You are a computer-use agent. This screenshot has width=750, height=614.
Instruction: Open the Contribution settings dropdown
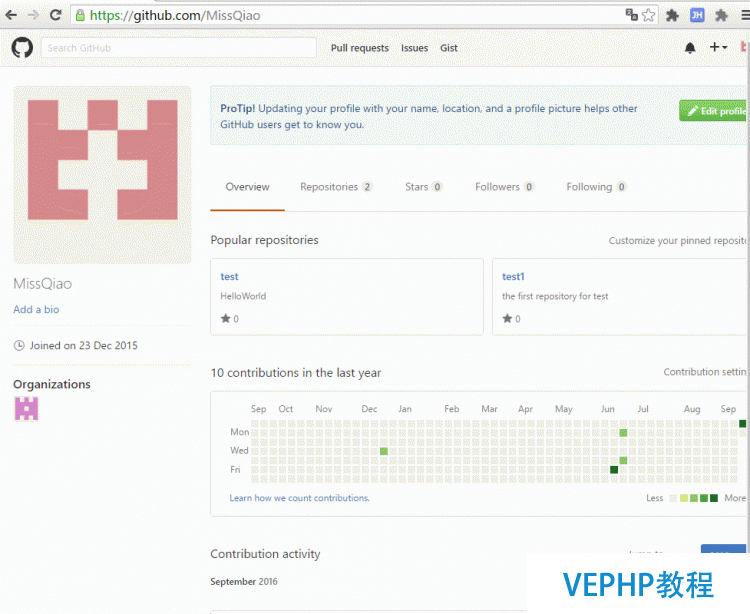705,372
